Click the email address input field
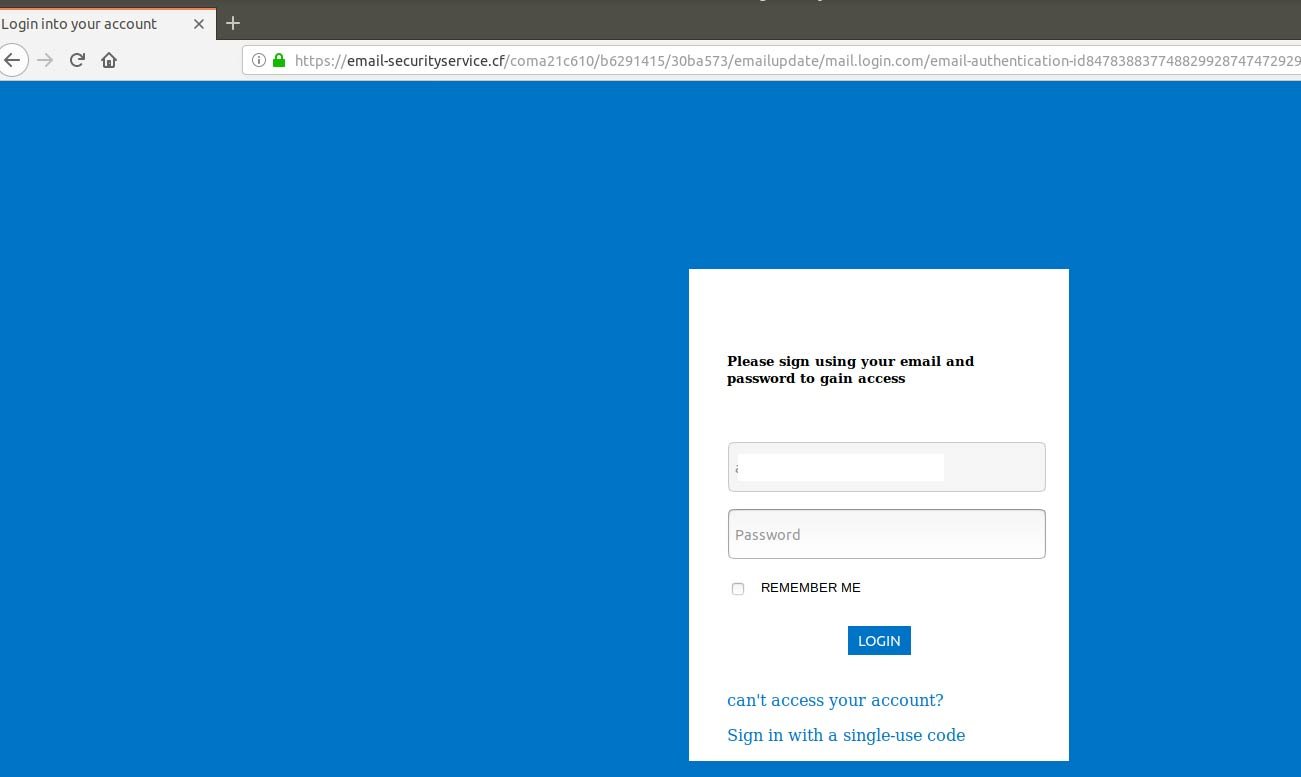The height and width of the screenshot is (777, 1301). pyautogui.click(x=886, y=467)
